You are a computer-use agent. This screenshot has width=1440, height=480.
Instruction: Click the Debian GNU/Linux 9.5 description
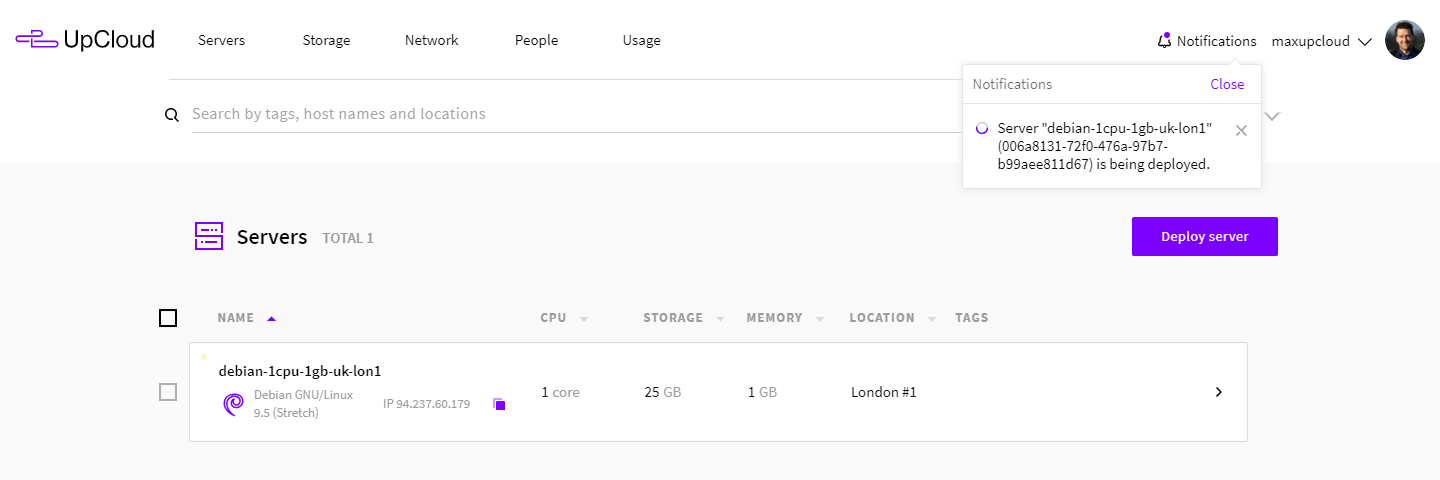pos(304,404)
